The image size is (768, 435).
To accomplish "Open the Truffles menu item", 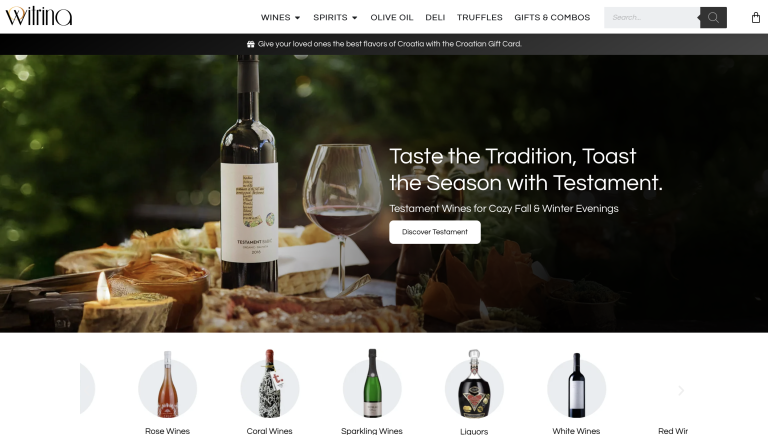I will [480, 18].
